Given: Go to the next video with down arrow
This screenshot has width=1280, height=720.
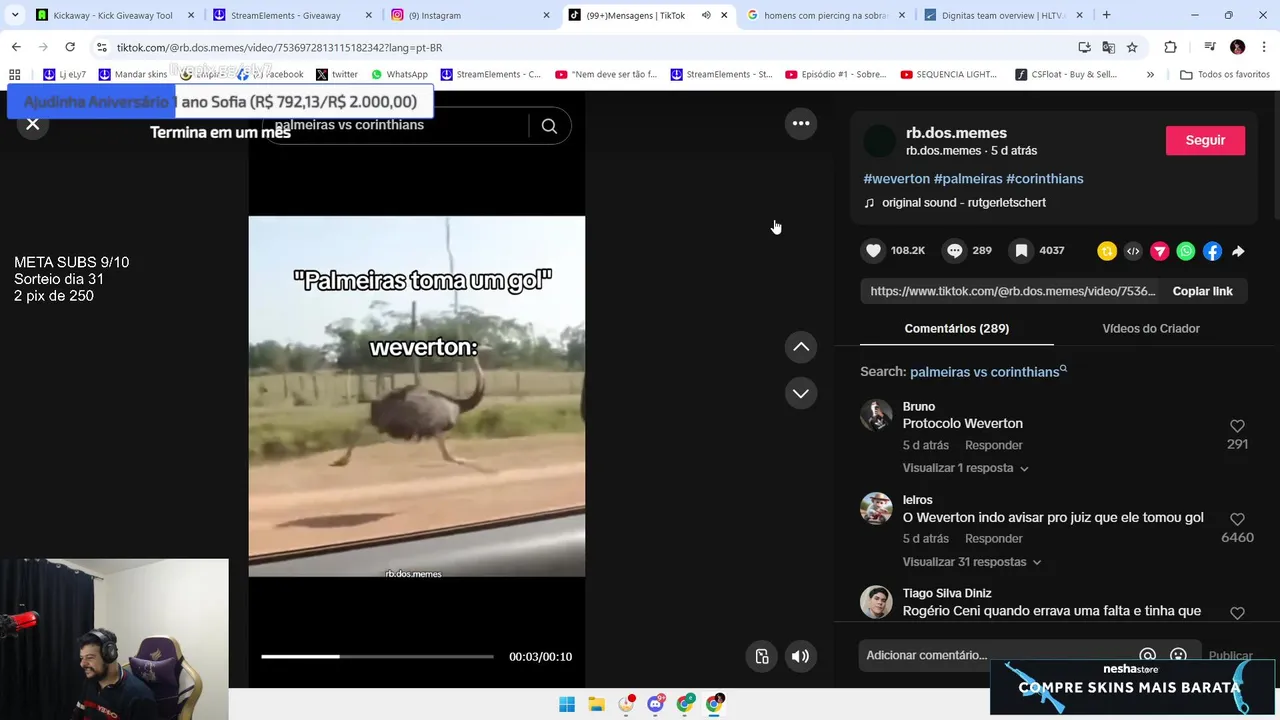Looking at the screenshot, I should (x=801, y=393).
